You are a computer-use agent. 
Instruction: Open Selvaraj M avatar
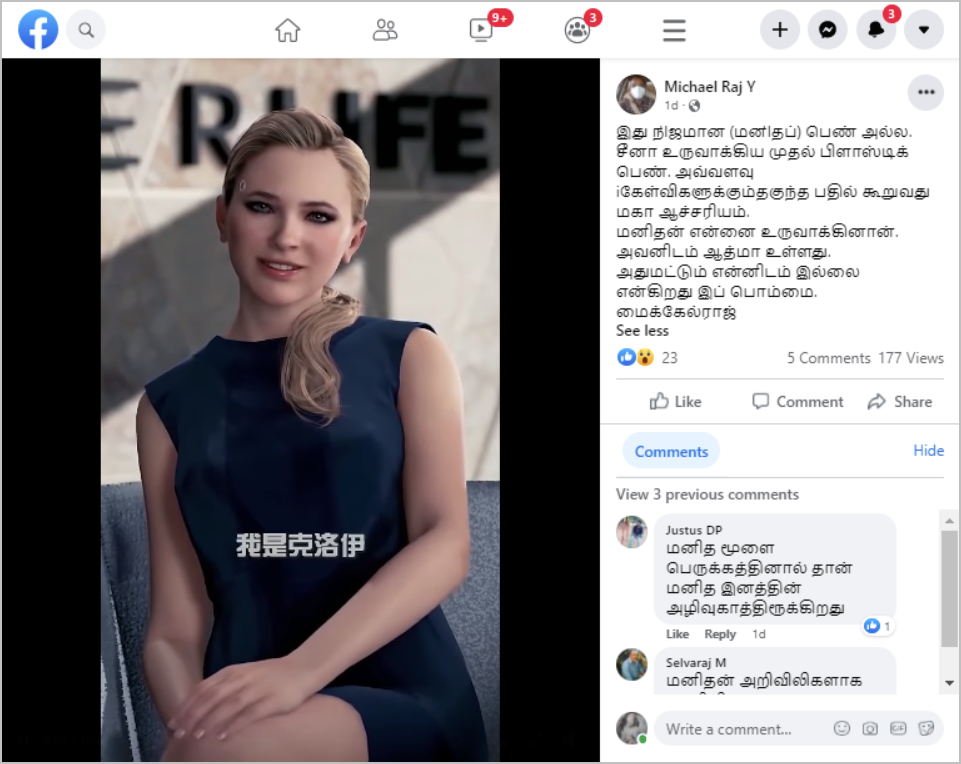(x=632, y=665)
